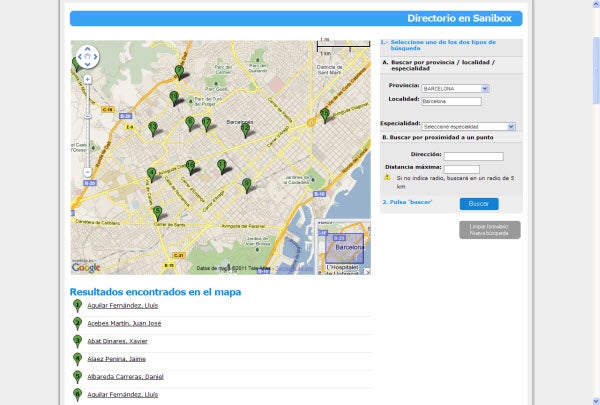Select map marker number 15 near Diagonal
The image size is (600, 405).
click(324, 115)
